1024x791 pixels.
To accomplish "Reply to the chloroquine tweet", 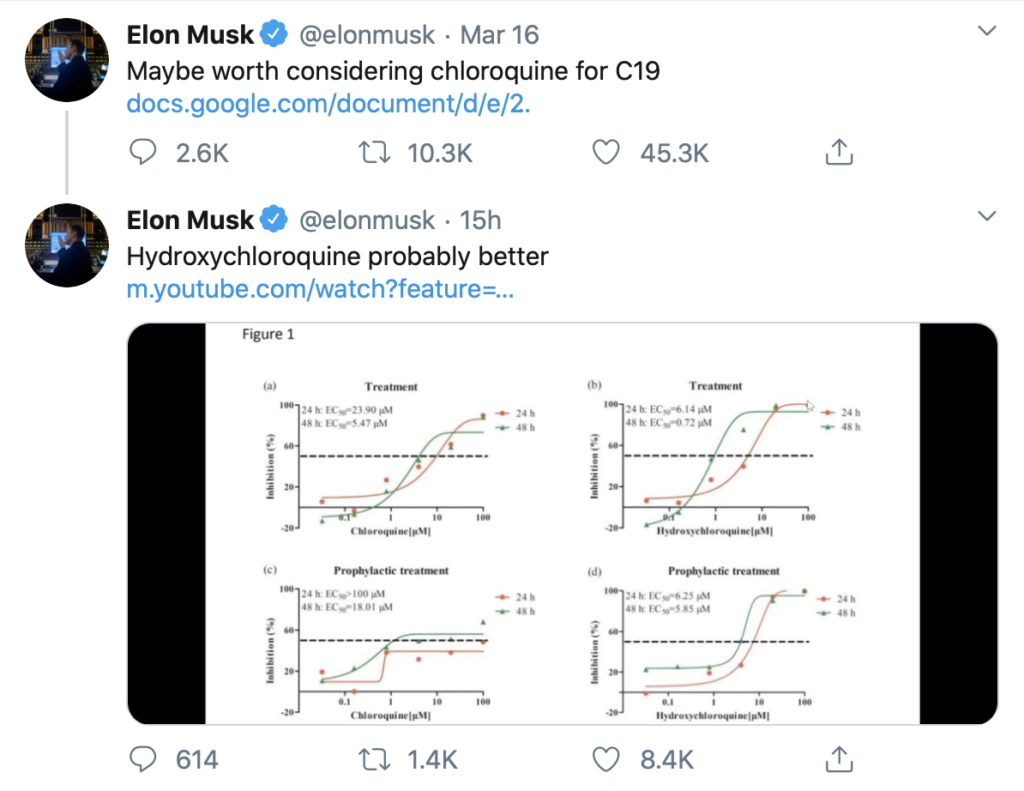I will (x=144, y=152).
